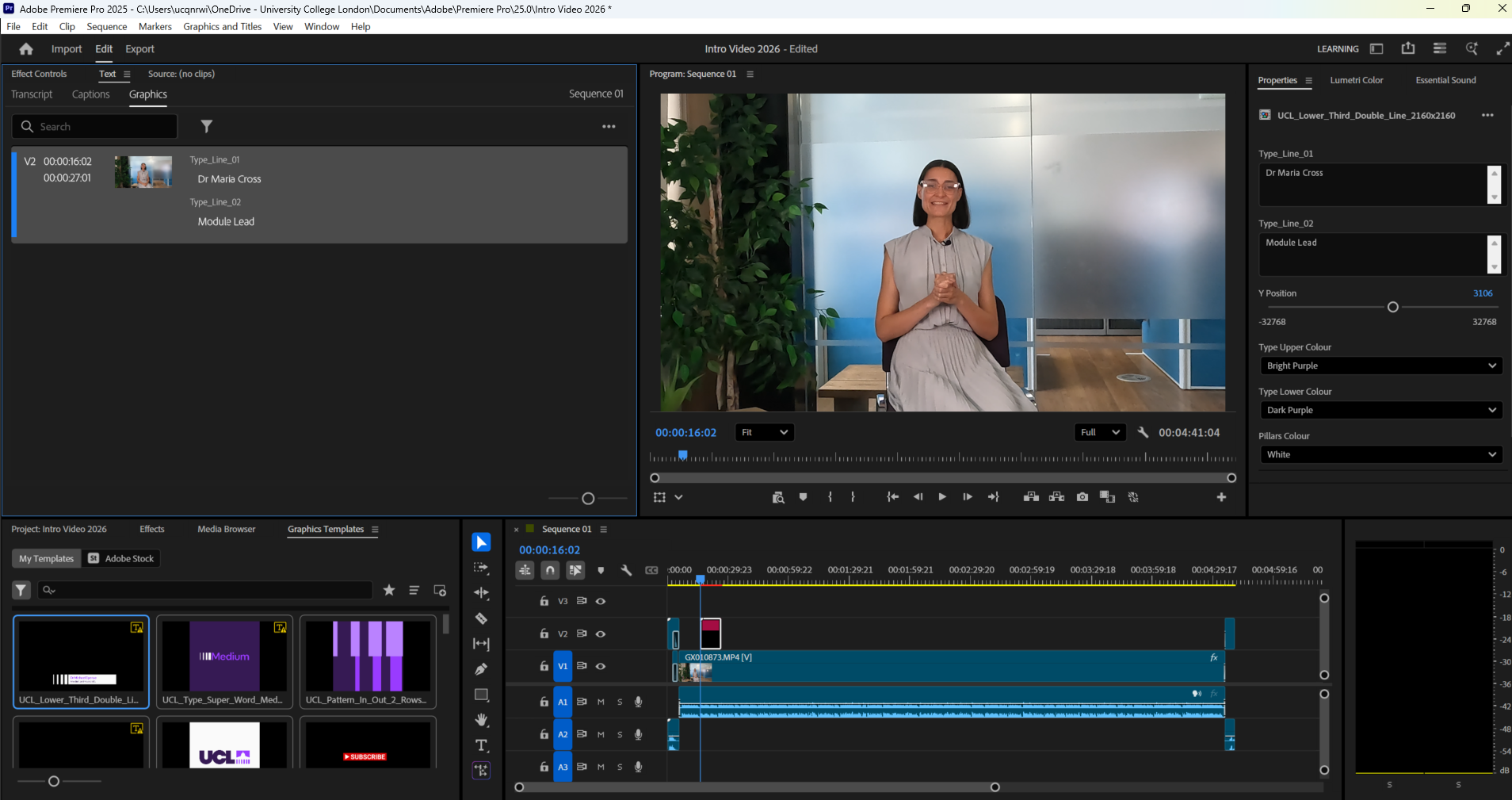This screenshot has height=800, width=1512.
Task: Click the Extract button
Action: 1056,497
